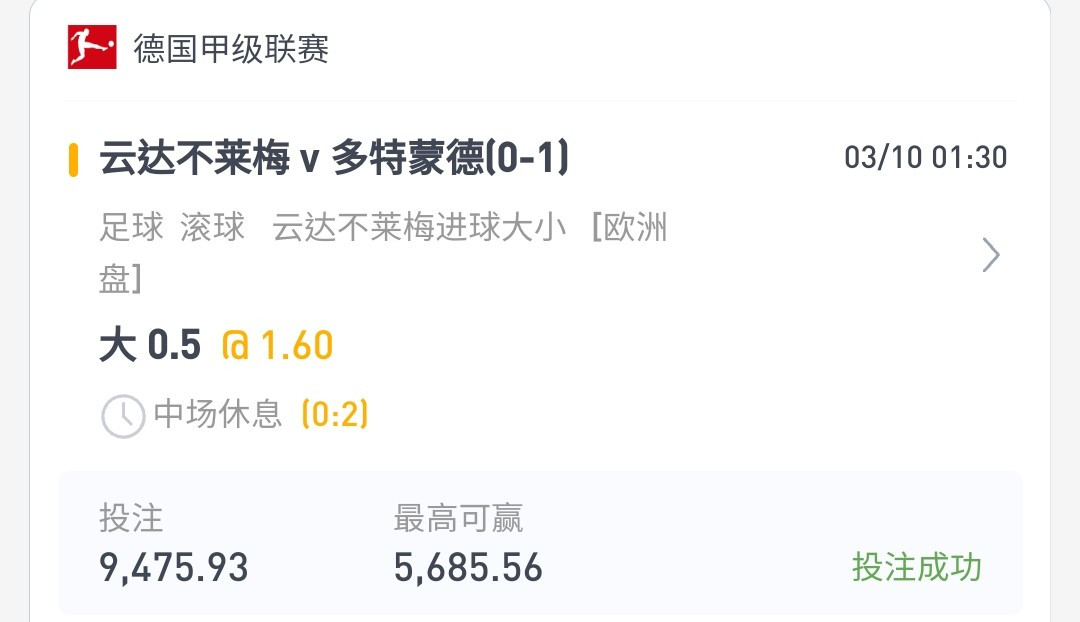Click the 滚球 in-play label
This screenshot has height=622, width=1080.
point(212,227)
